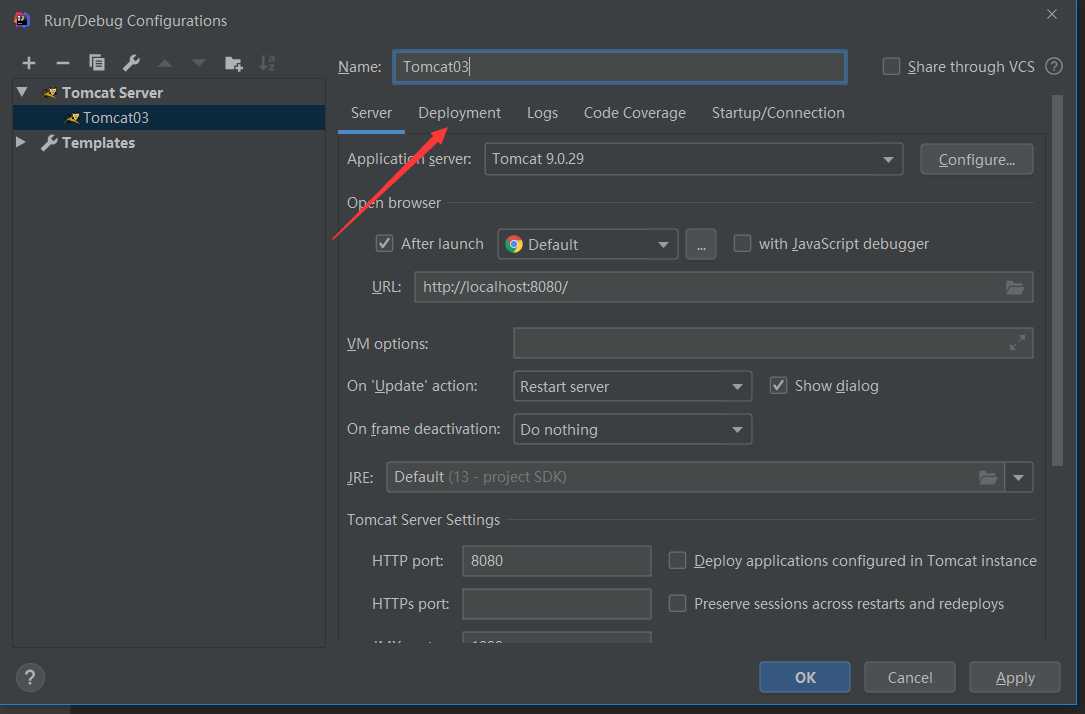1085x714 pixels.
Task: Toggle the Show dialog checkbox
Action: click(x=778, y=385)
